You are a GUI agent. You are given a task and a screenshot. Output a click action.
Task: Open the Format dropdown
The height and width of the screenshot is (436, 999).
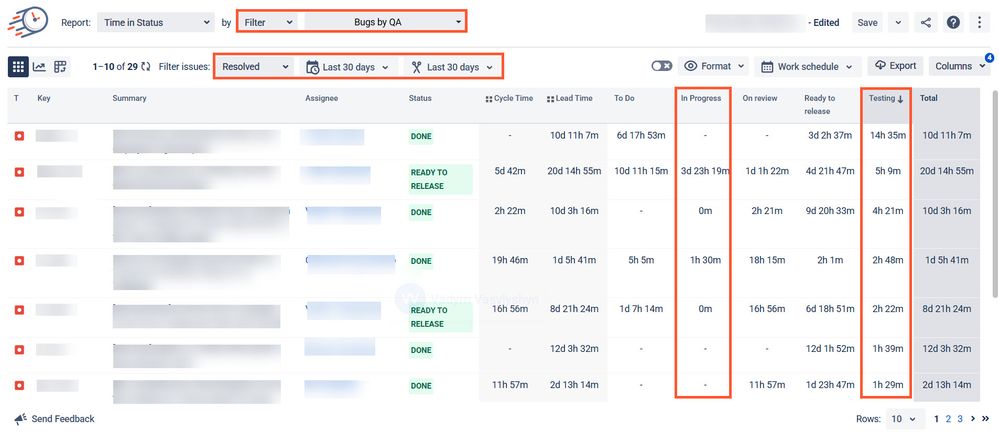click(714, 66)
